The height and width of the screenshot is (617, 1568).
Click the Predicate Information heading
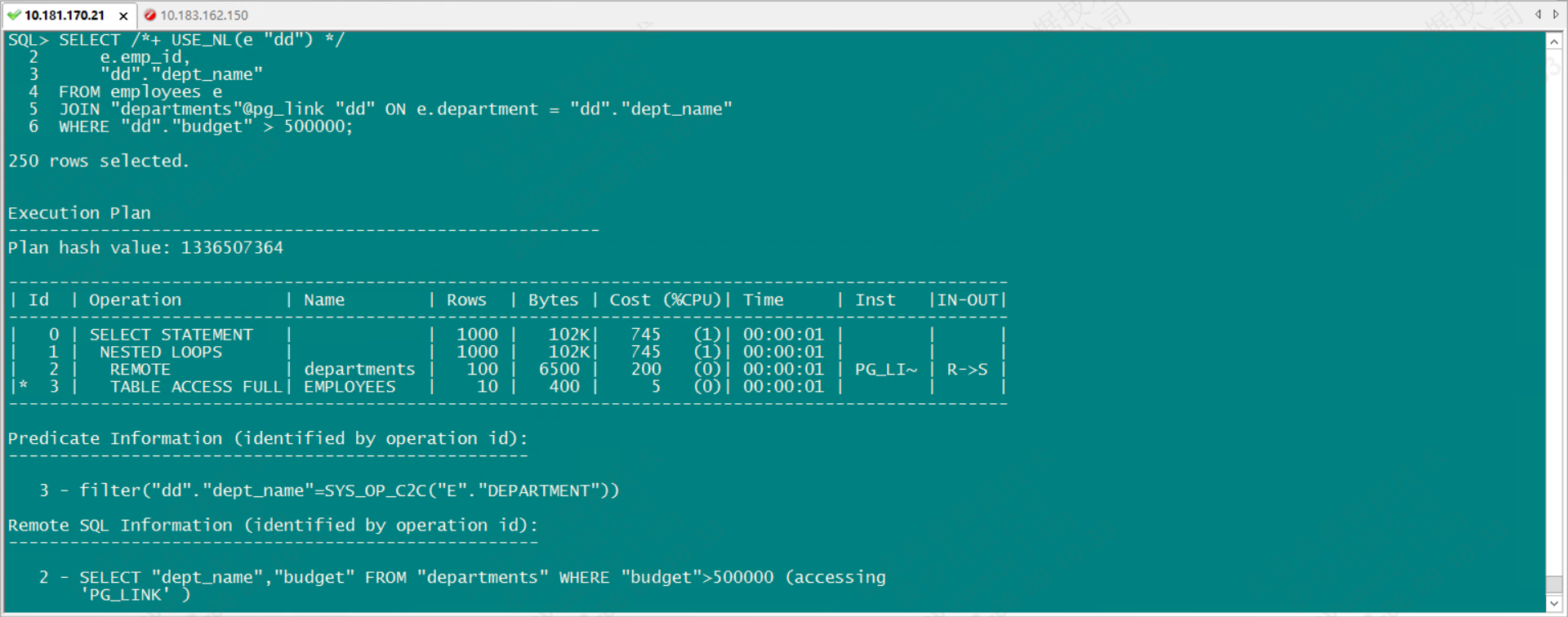268,439
